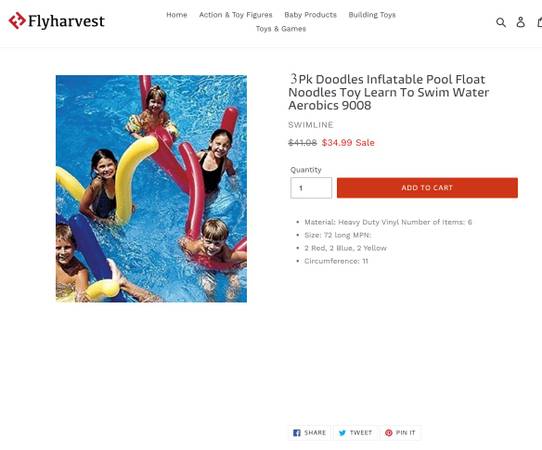The height and width of the screenshot is (450, 542).
Task: Click the product title heading
Action: [x=389, y=92]
